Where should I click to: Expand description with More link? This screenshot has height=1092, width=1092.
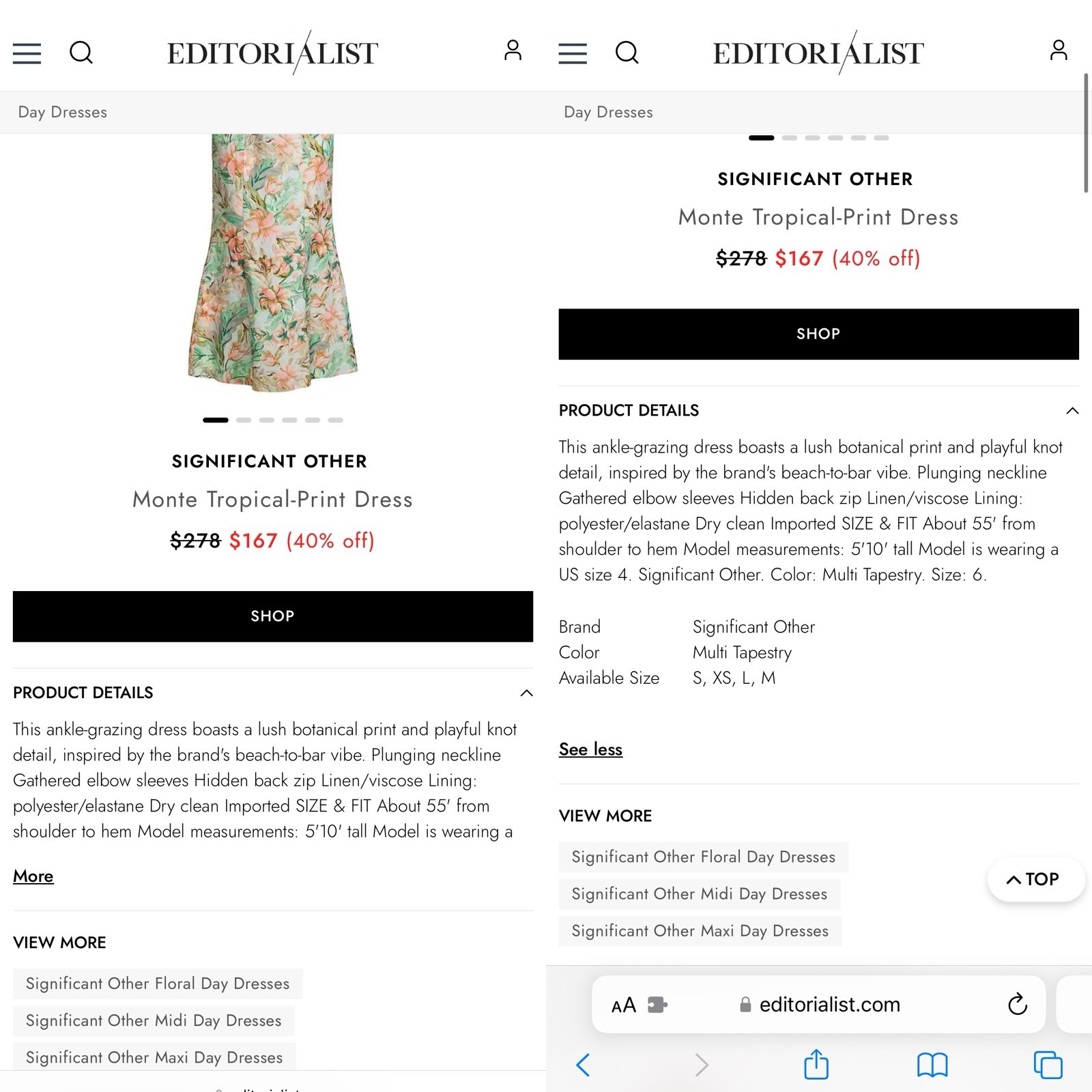pyautogui.click(x=33, y=876)
